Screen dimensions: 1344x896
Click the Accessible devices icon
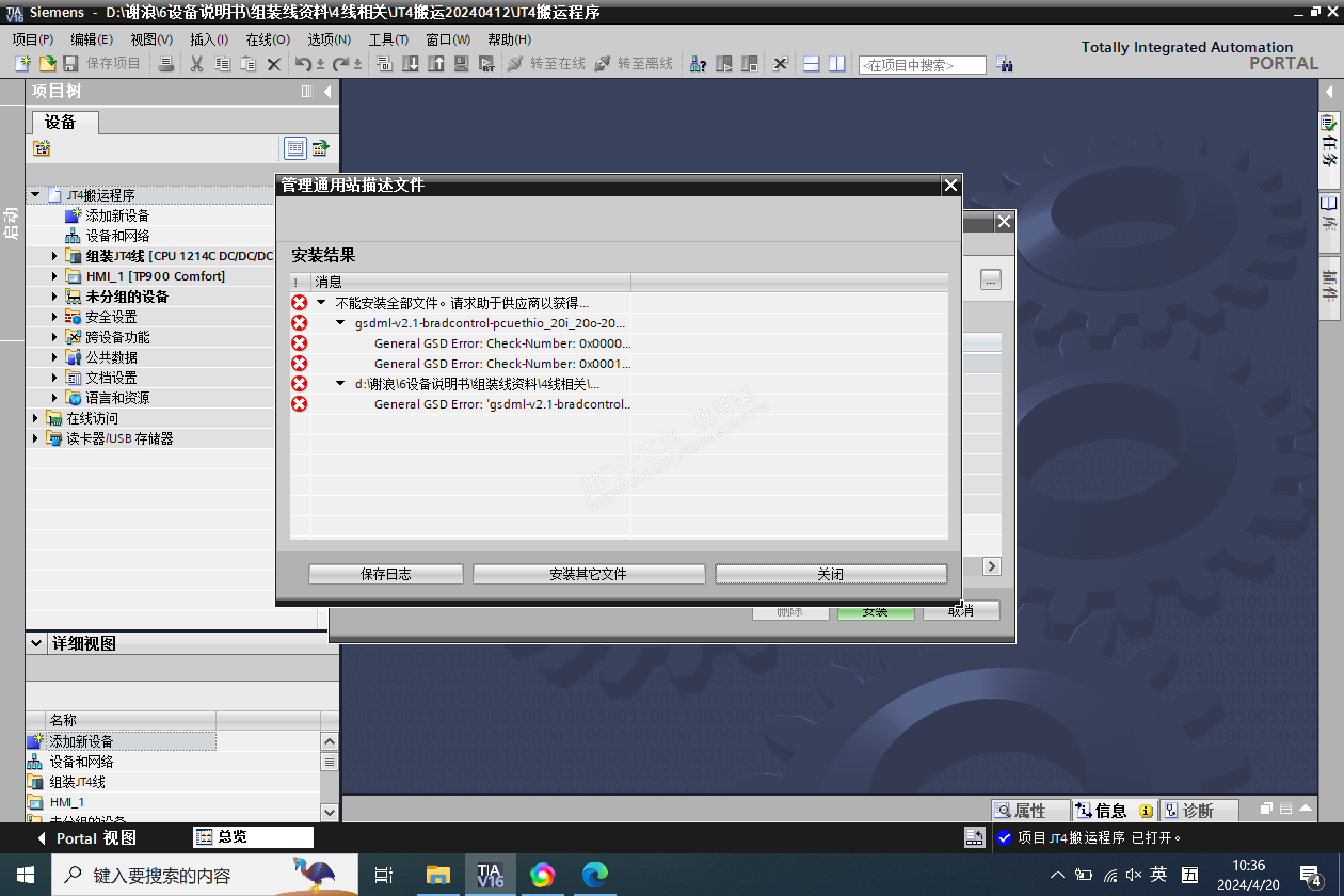[x=698, y=63]
